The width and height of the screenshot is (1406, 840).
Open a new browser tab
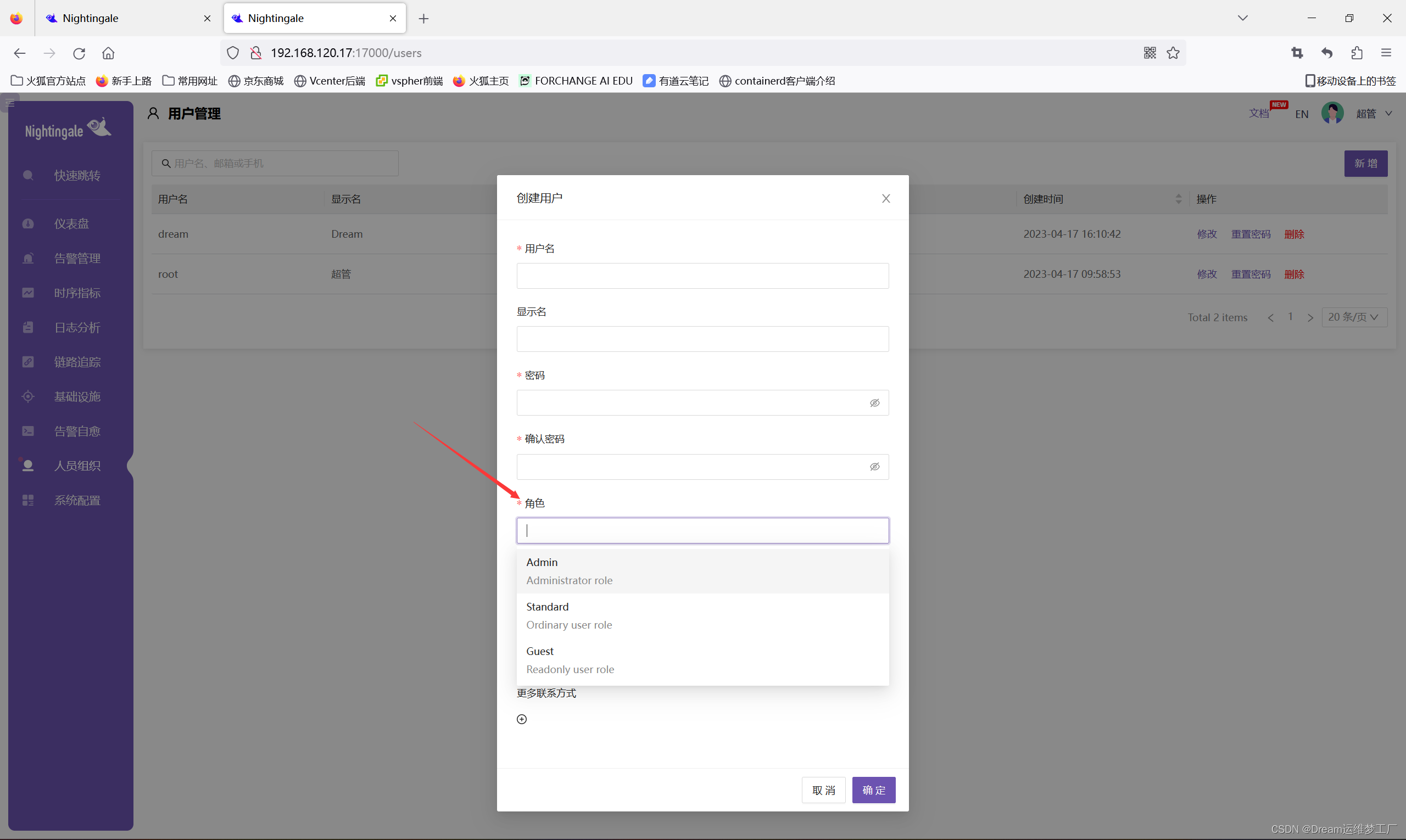tap(423, 19)
